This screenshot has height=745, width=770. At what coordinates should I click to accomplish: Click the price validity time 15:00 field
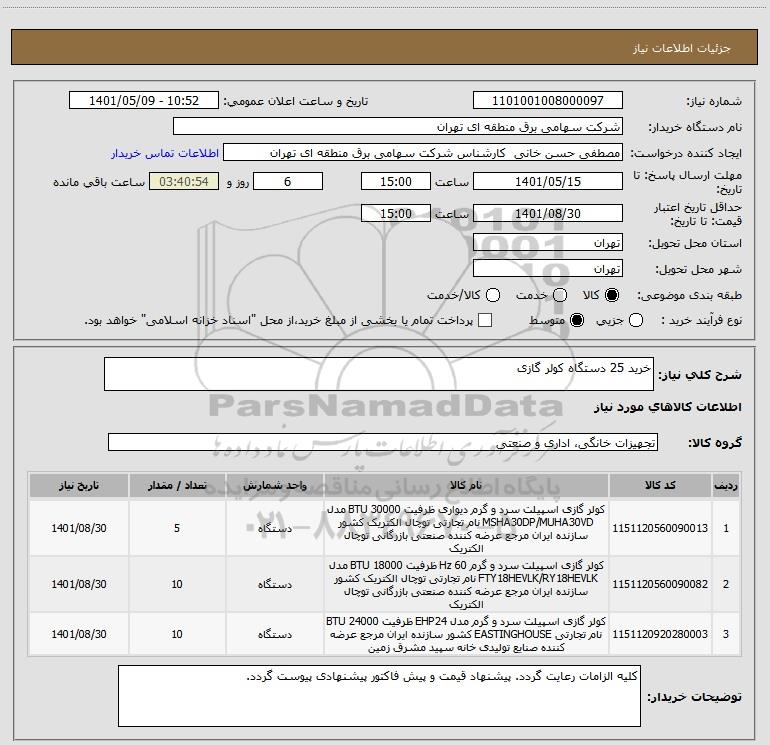coord(396,213)
